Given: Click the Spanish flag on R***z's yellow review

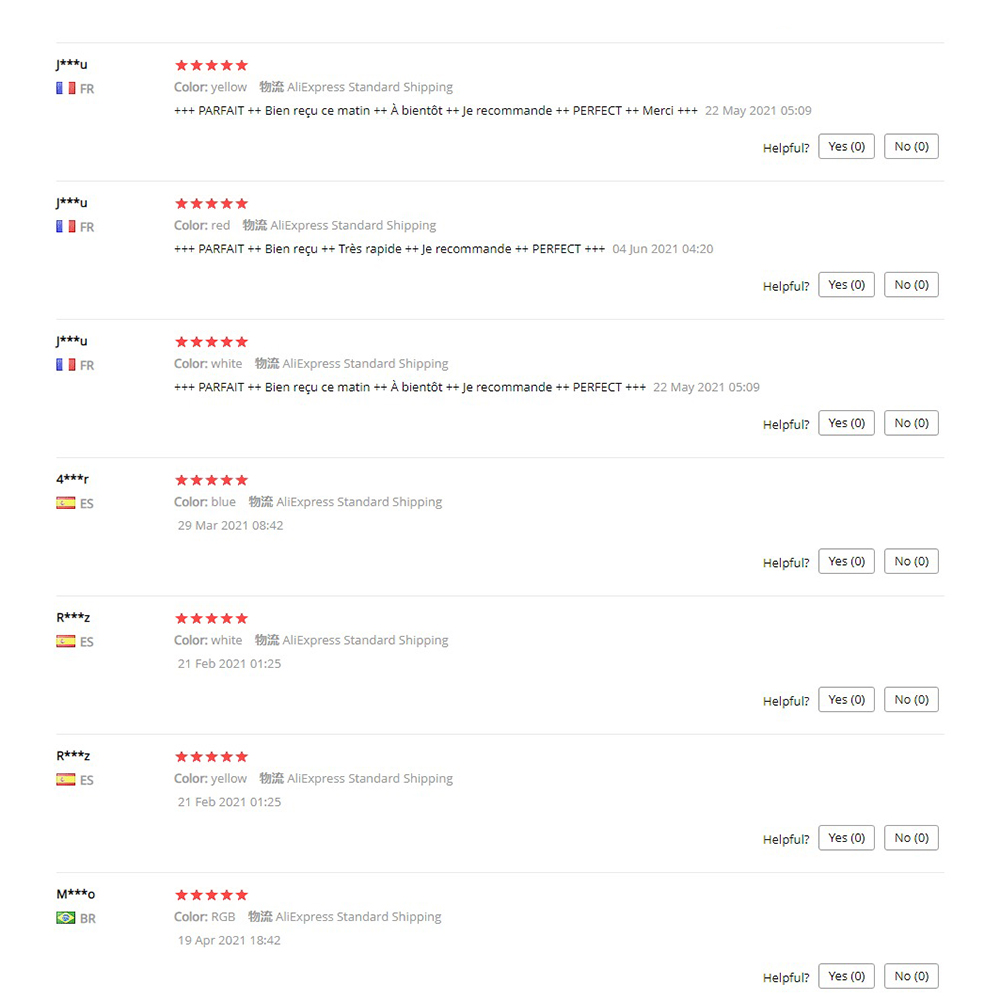Looking at the screenshot, I should coord(66,779).
